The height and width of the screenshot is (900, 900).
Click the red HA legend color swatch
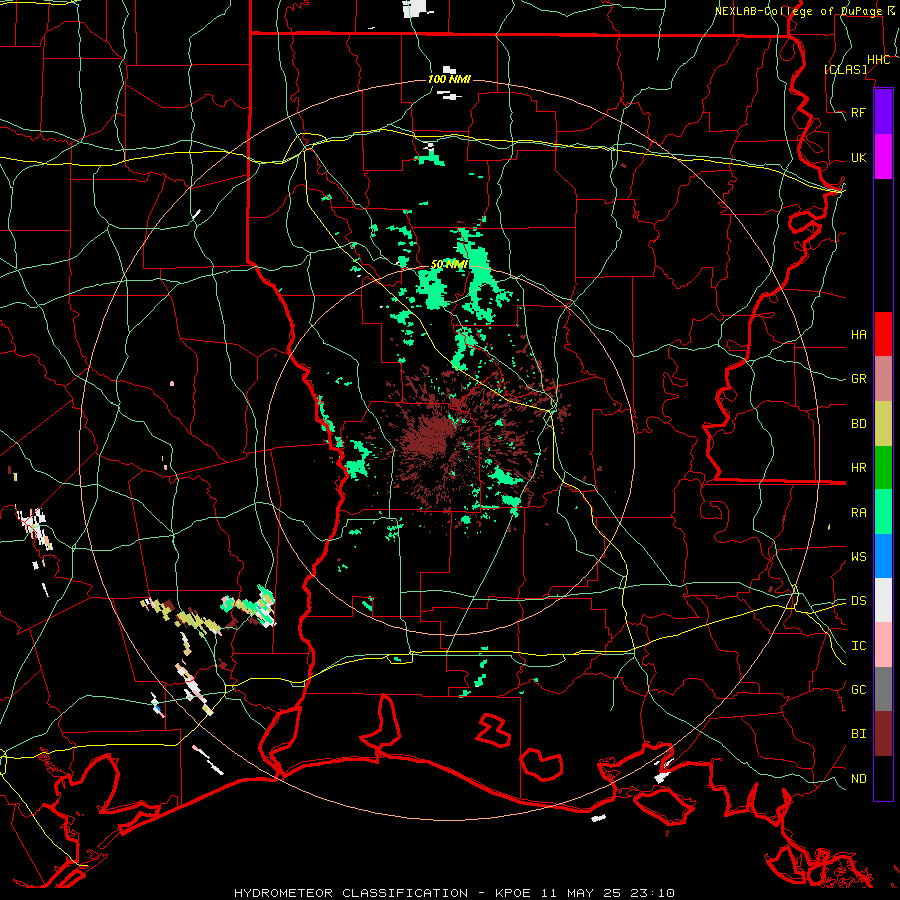883,334
